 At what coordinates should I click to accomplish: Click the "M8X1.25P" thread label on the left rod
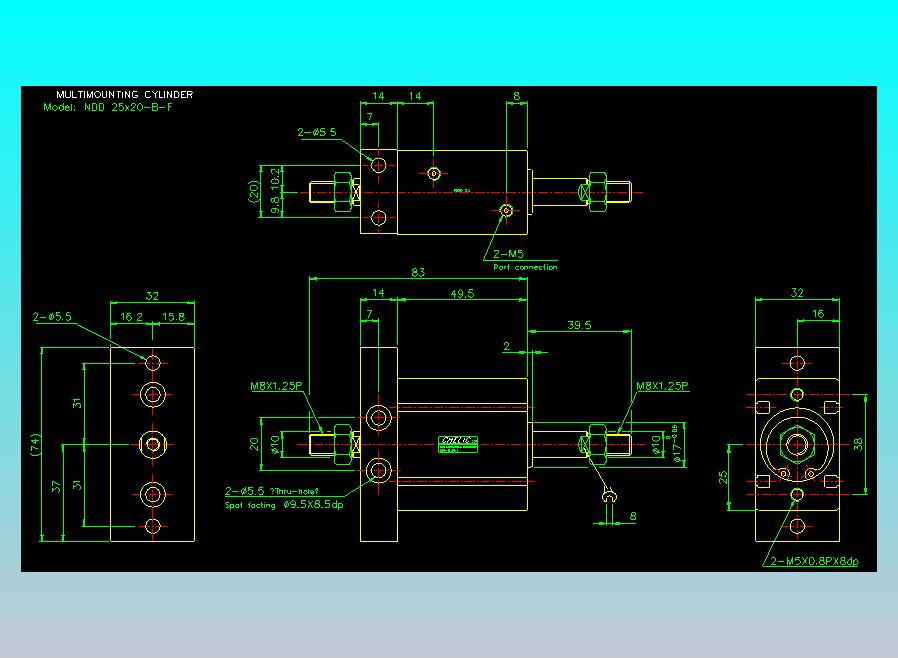(x=276, y=386)
